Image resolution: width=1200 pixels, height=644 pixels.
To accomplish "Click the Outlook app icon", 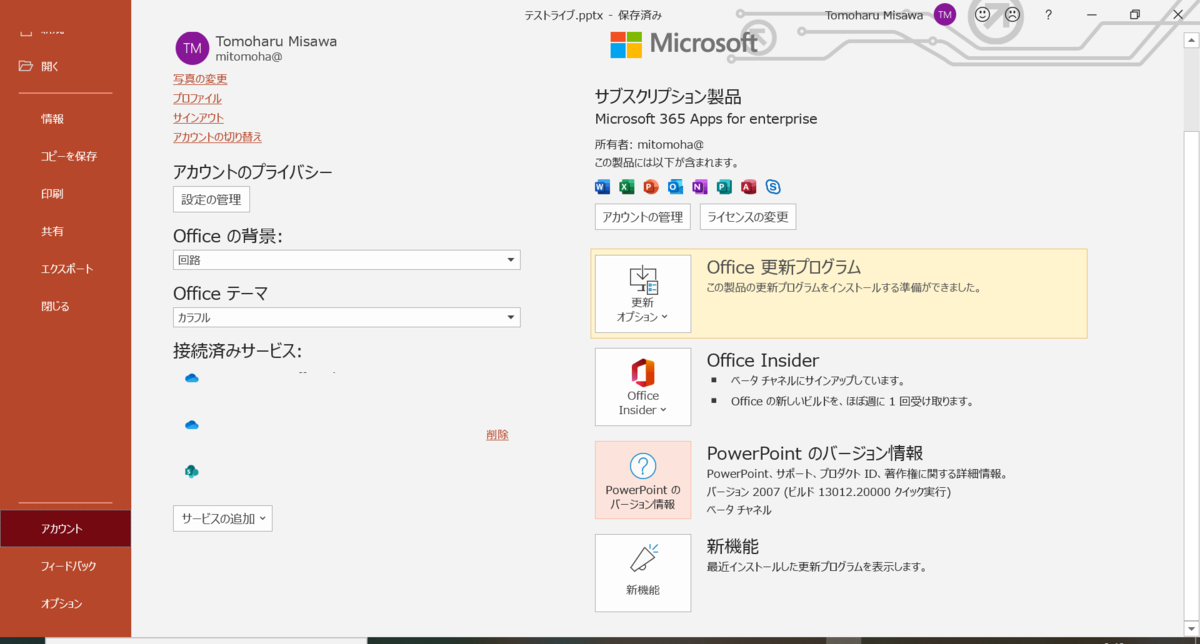I will pyautogui.click(x=675, y=186).
